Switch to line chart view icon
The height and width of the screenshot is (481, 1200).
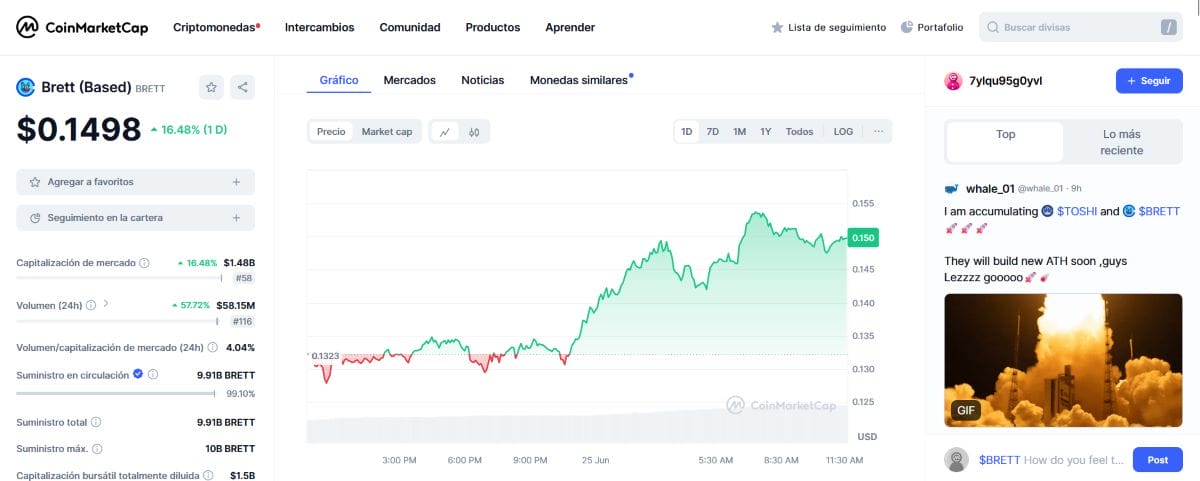click(445, 131)
